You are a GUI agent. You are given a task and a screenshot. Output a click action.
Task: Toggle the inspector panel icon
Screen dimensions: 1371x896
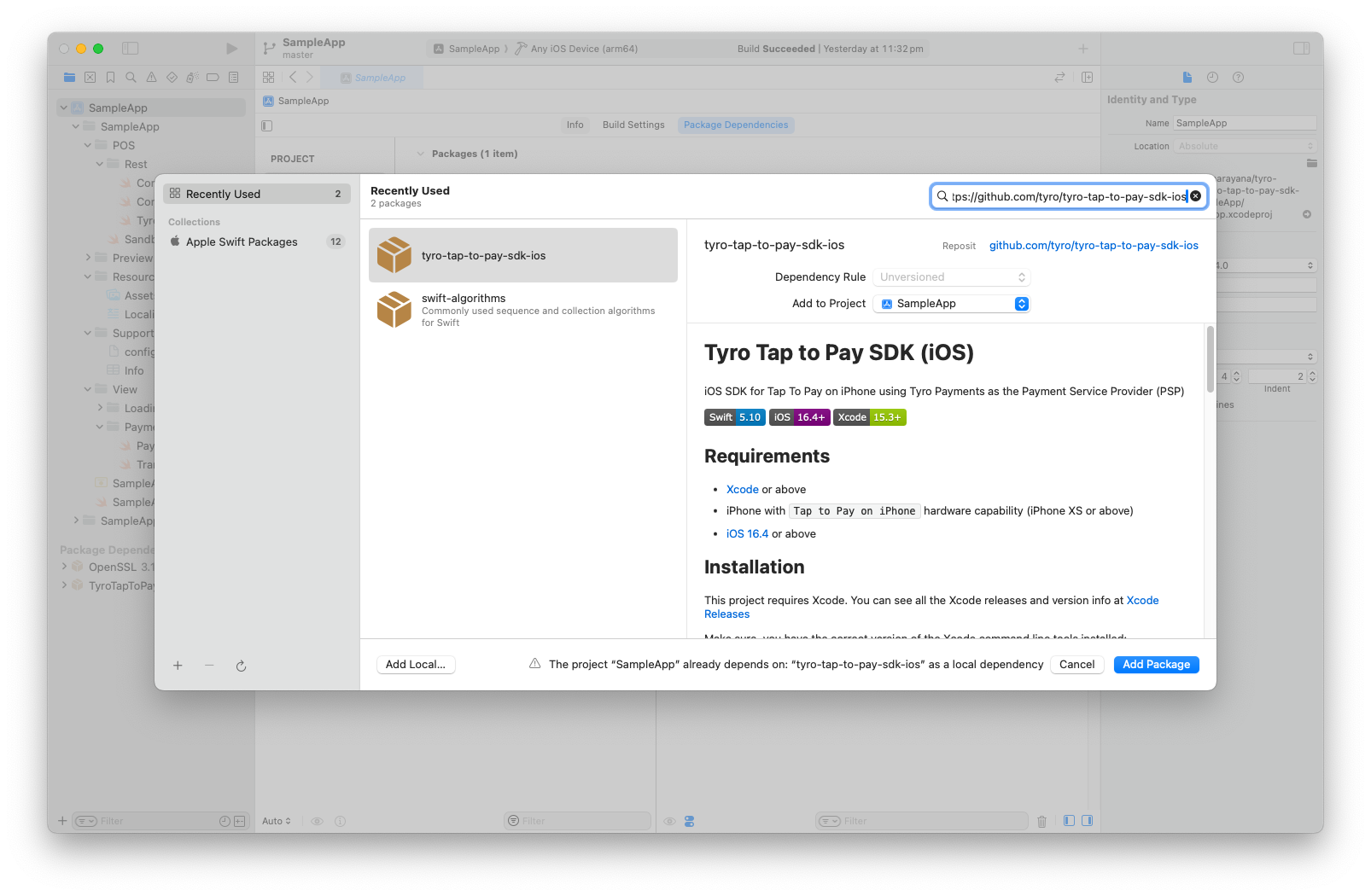point(1301,49)
